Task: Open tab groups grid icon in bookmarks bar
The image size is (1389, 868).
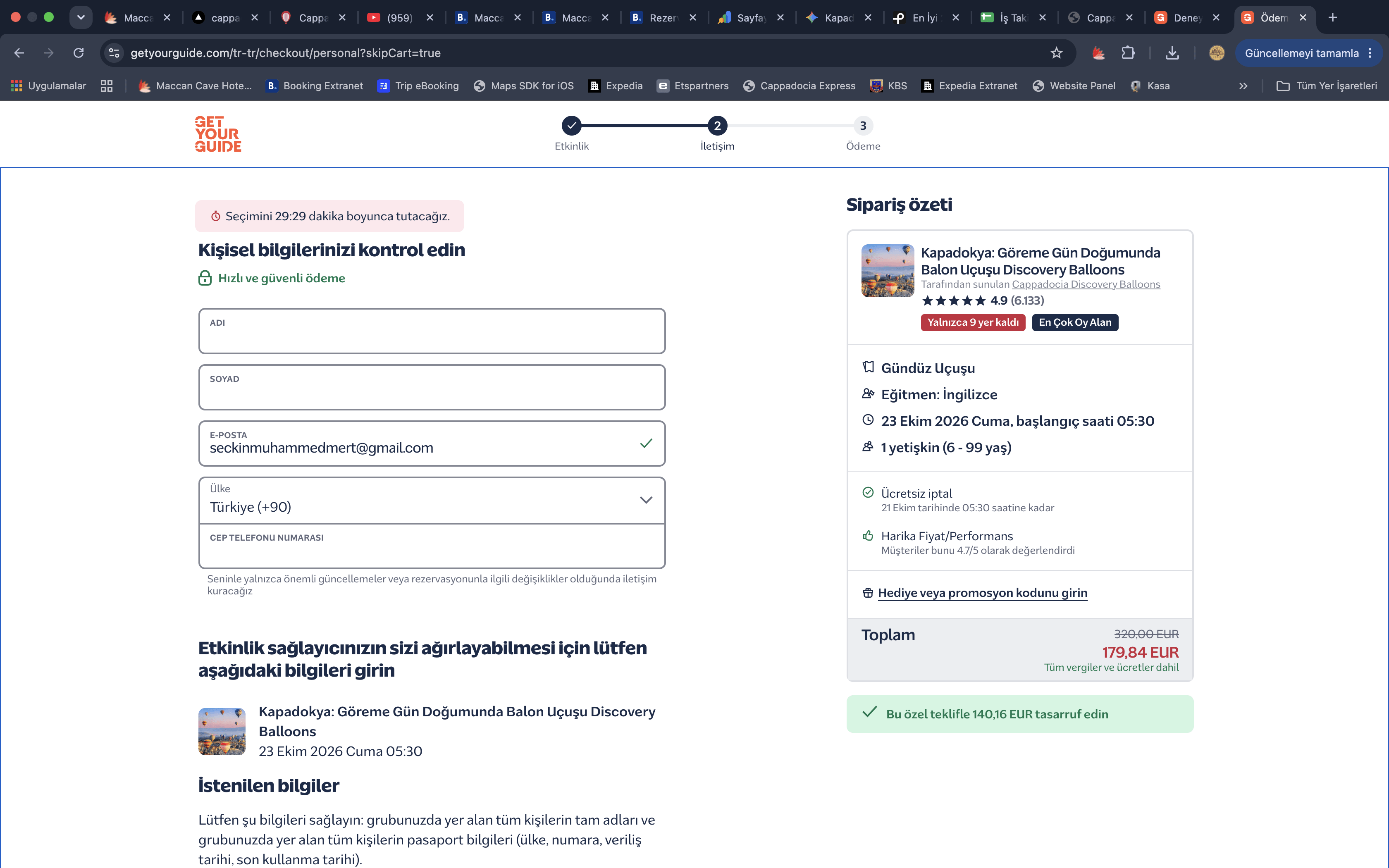Action: 106,86
